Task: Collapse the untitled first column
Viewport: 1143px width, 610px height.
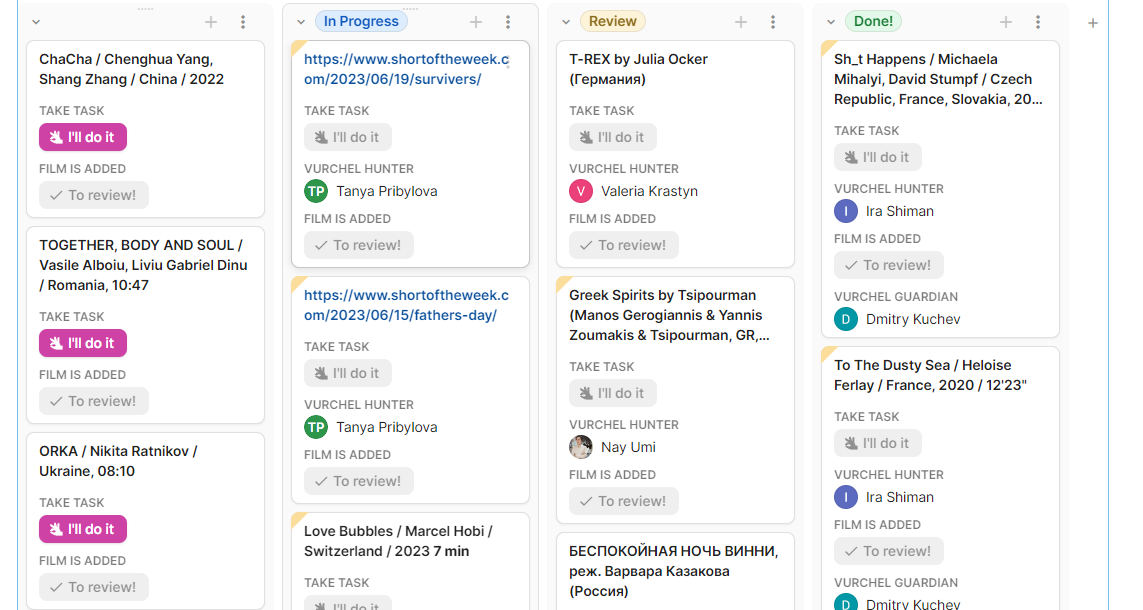Action: tap(36, 22)
